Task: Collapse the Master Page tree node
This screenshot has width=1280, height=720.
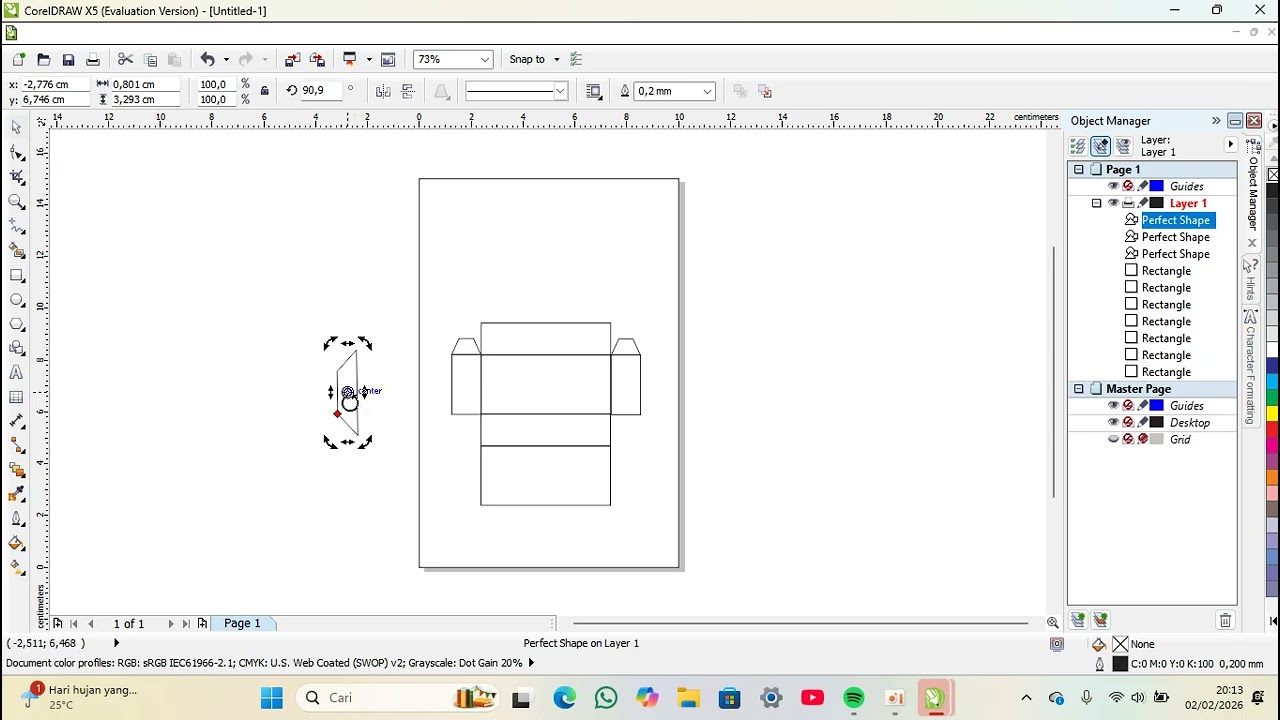Action: click(x=1078, y=389)
